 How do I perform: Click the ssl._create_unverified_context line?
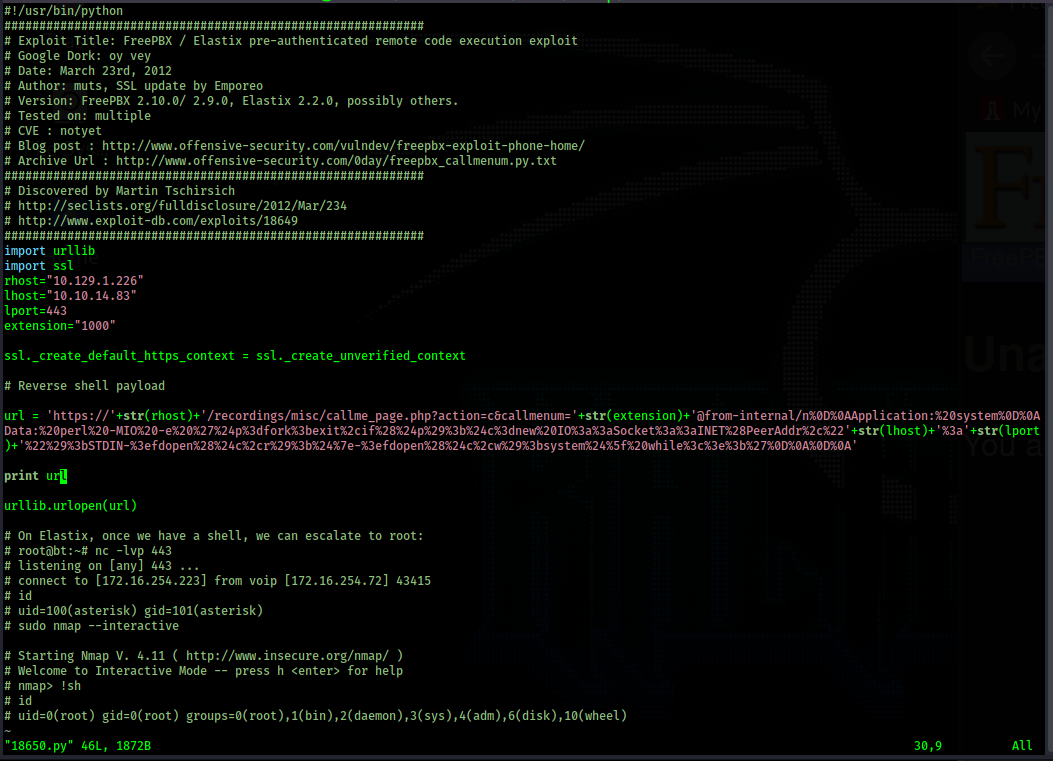(x=235, y=356)
